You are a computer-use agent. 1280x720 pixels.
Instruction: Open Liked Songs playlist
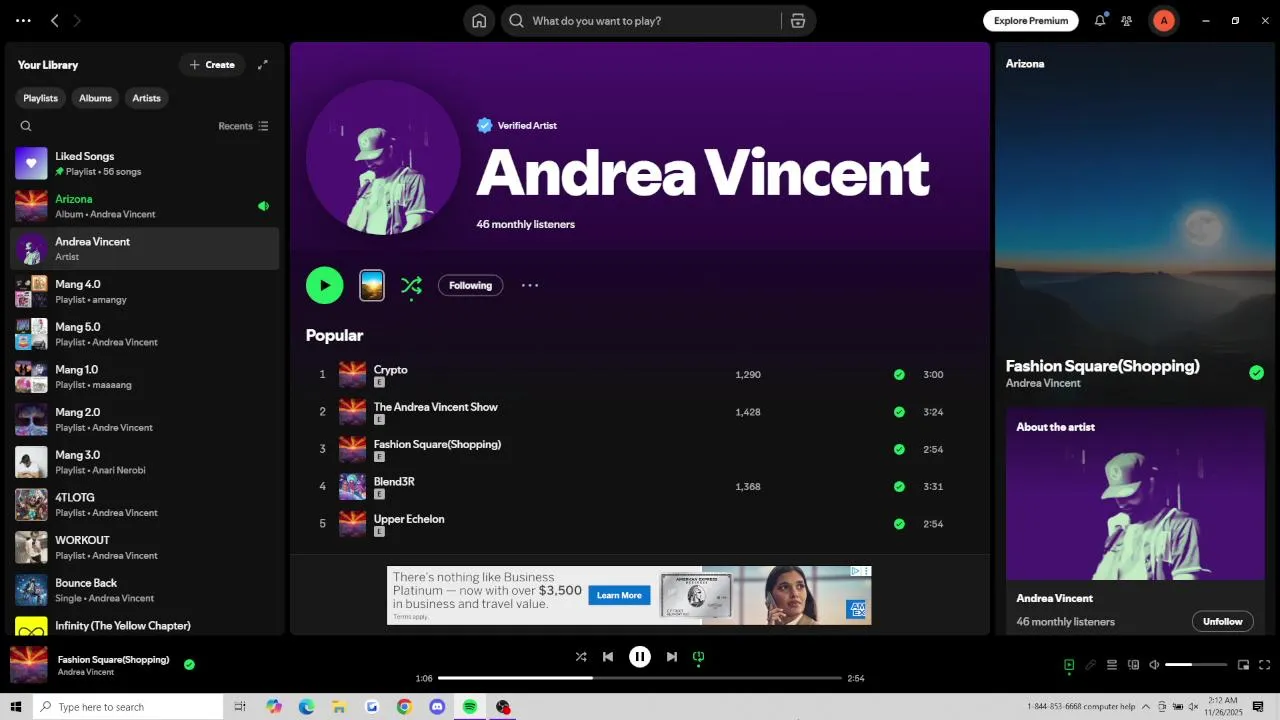tap(144, 163)
